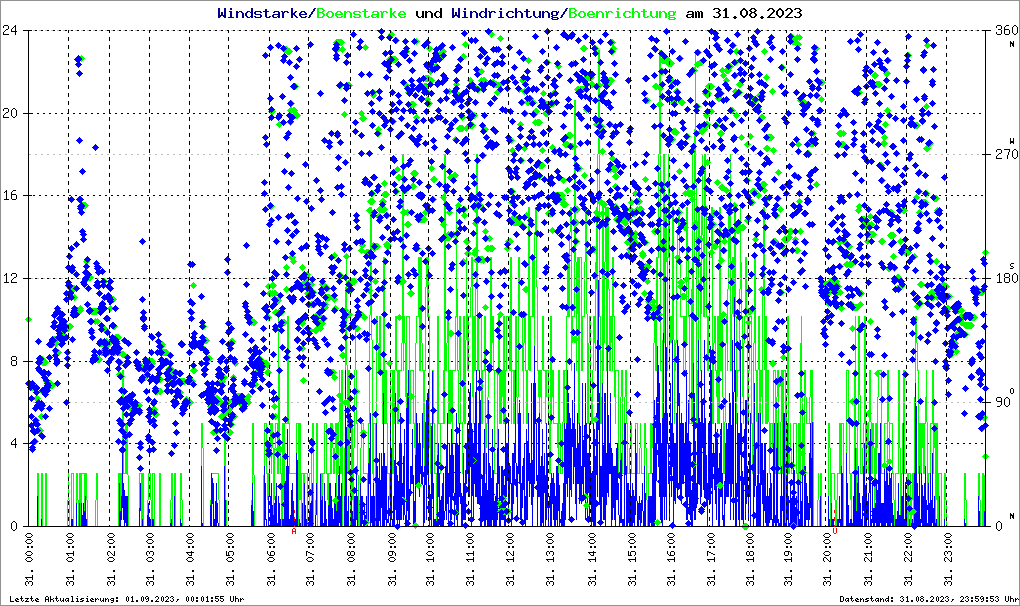This screenshot has width=1020, height=606.
Task: Click the '31. 08:00' time-axis label
Action: 349,559
